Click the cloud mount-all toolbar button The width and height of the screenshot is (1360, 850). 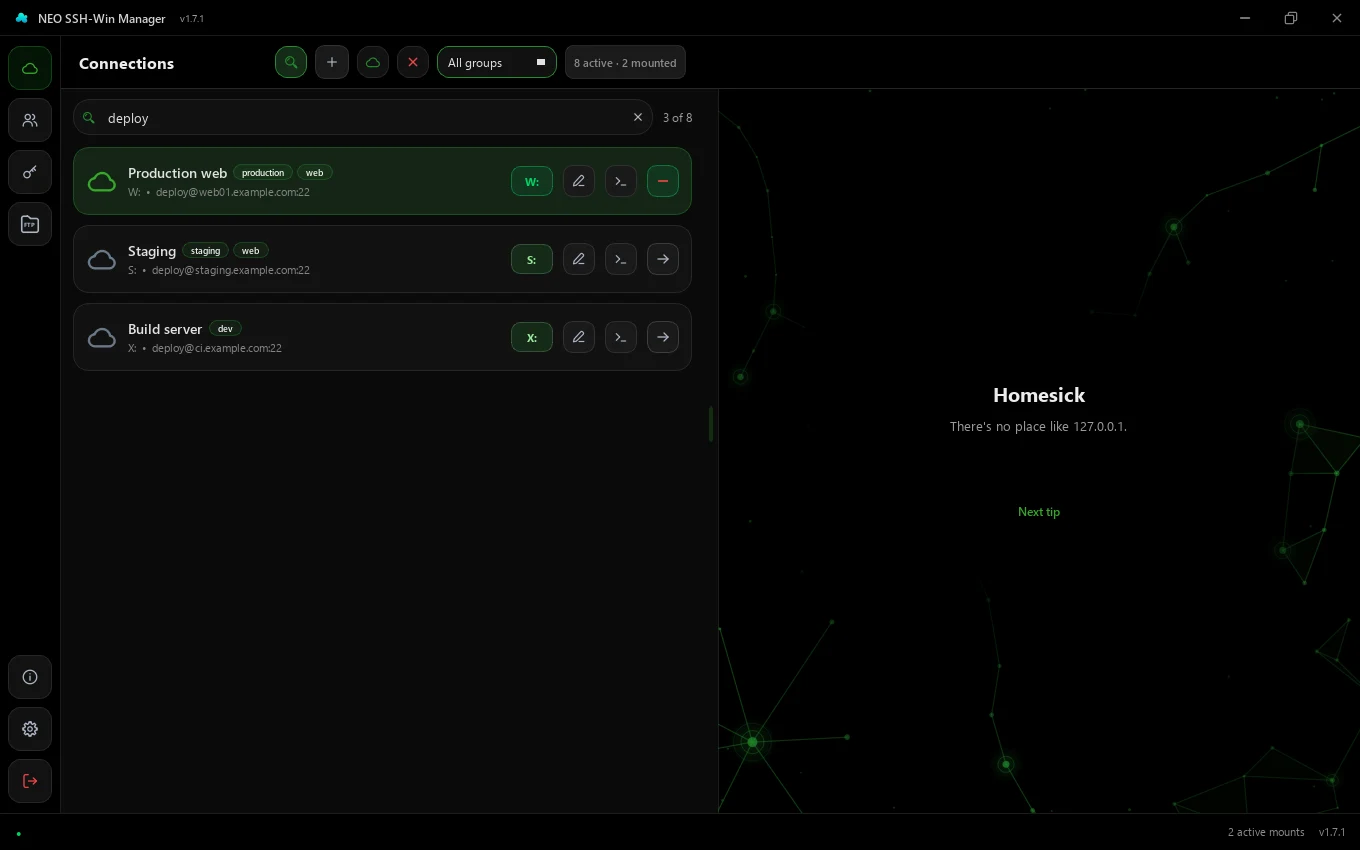point(373,62)
